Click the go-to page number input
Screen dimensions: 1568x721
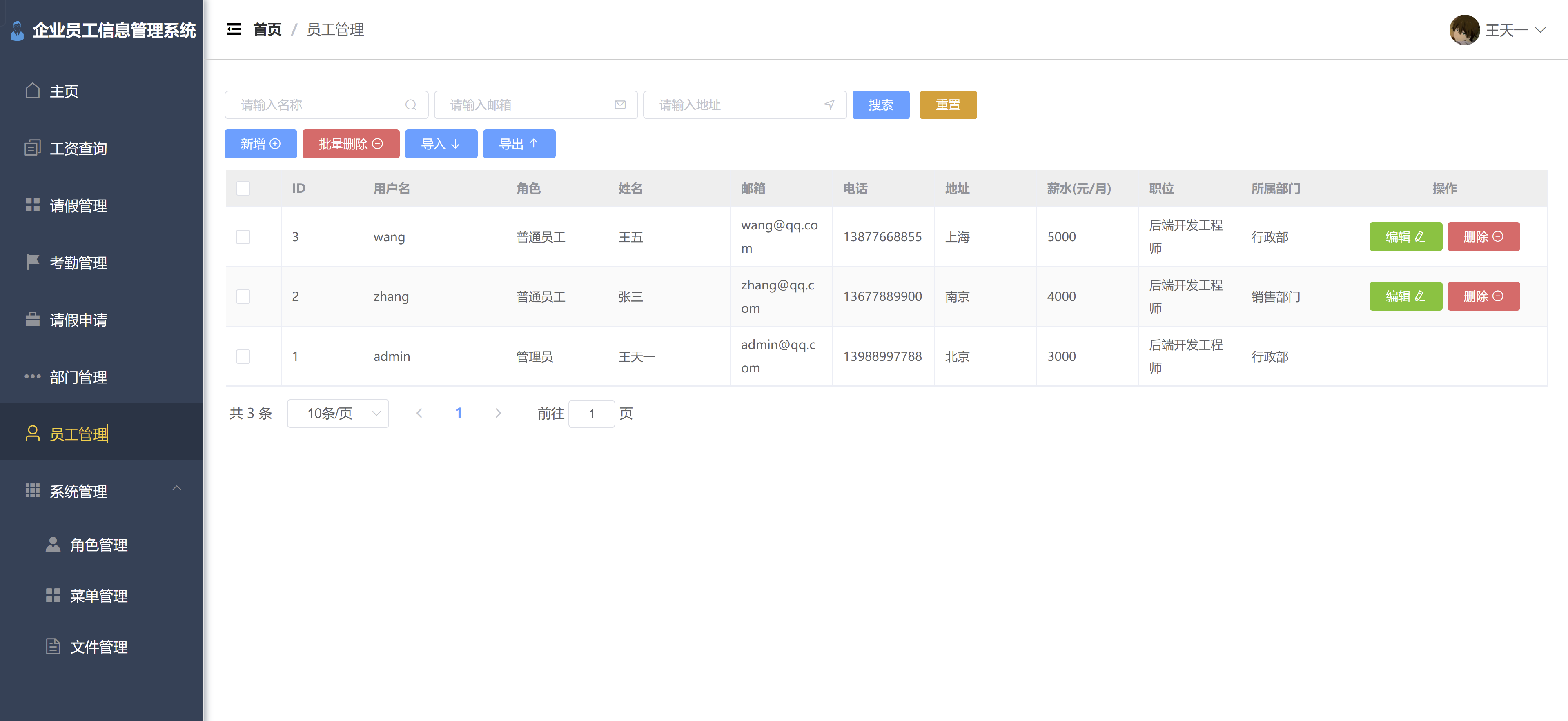tap(592, 414)
